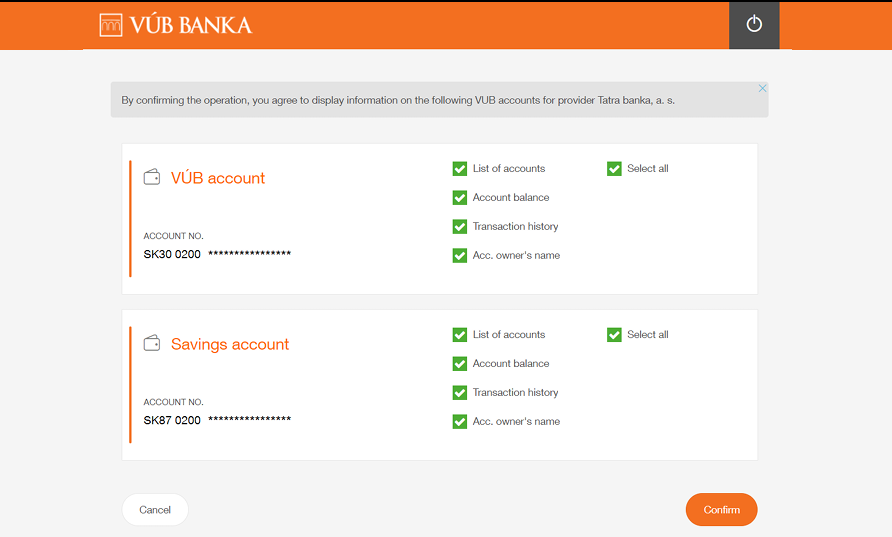Viewport: 892px width, 537px height.
Task: Uncheck Account balance for VÚB account
Action: (x=460, y=198)
